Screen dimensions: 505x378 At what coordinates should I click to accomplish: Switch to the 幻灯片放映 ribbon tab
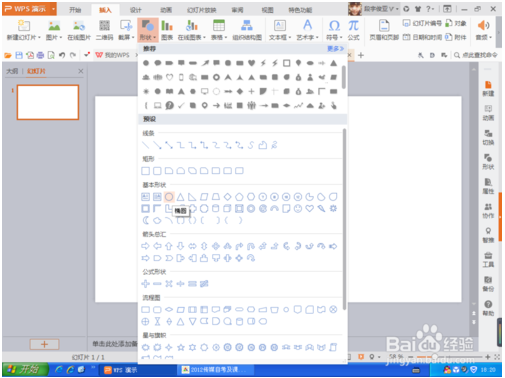click(201, 10)
